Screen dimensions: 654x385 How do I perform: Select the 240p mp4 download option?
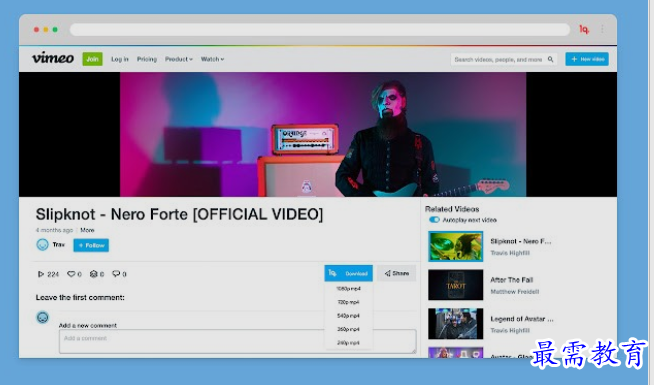349,343
